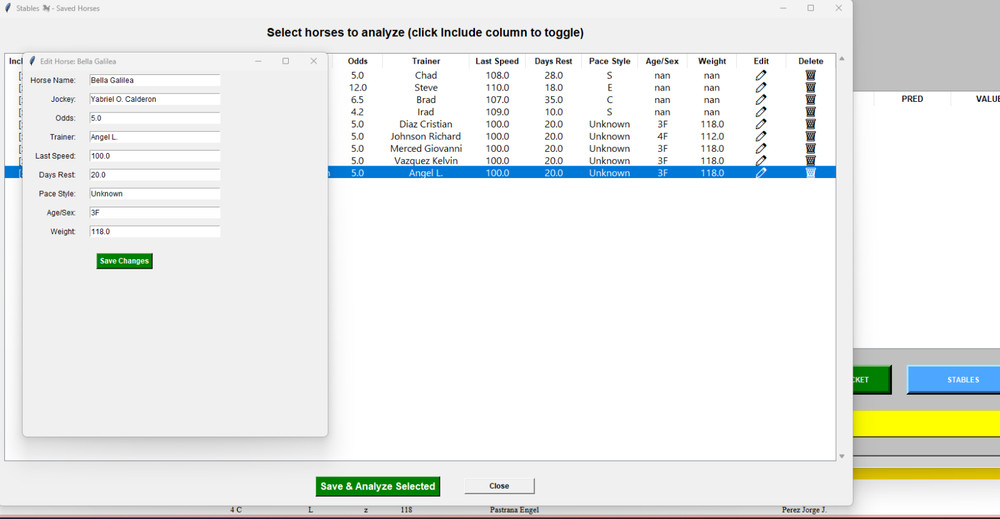Maximize the Edit Horse window
The height and width of the screenshot is (519, 1000).
click(x=285, y=61)
